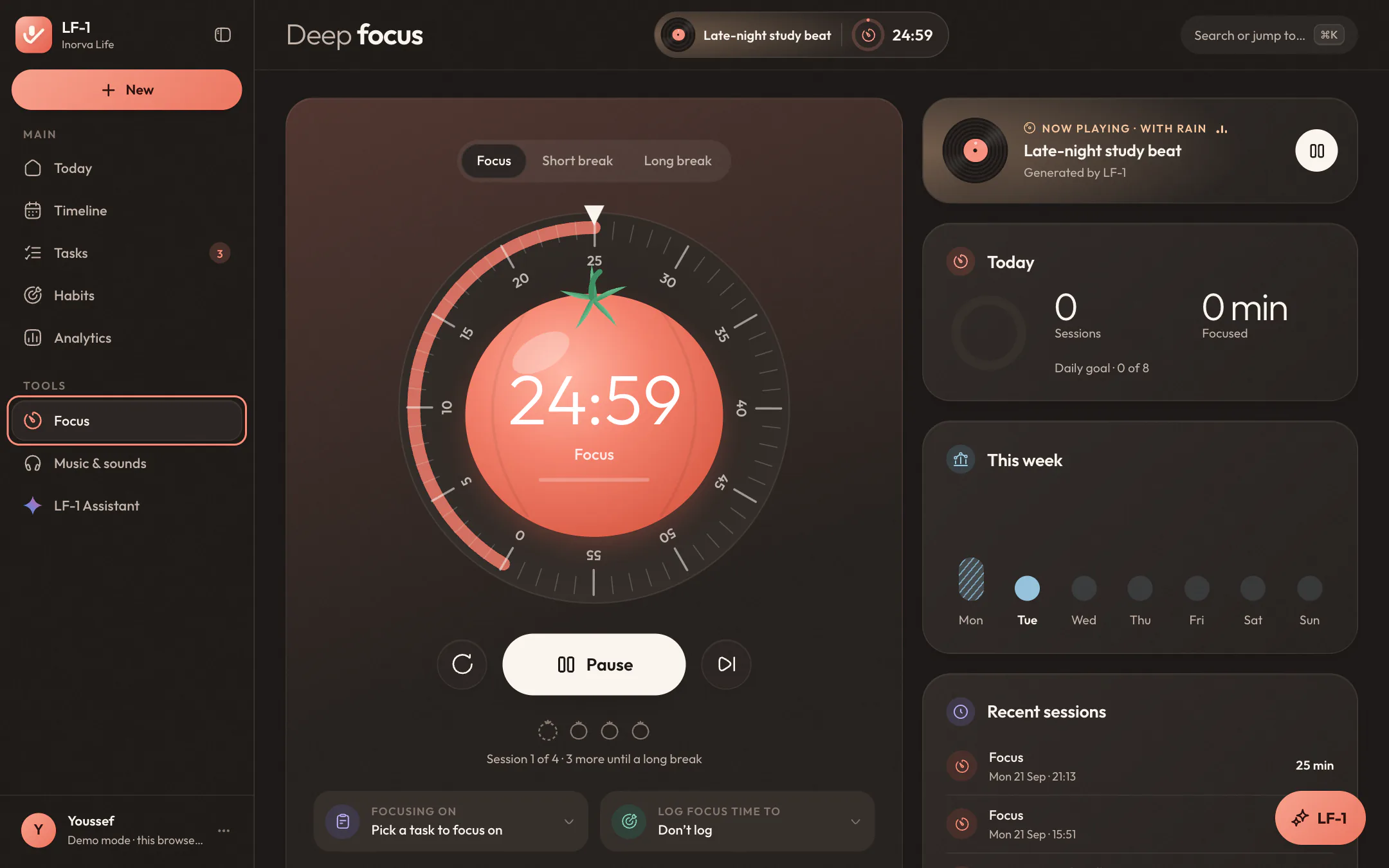Go to Tasks in the sidebar
Image resolution: width=1389 pixels, height=868 pixels.
(126, 253)
